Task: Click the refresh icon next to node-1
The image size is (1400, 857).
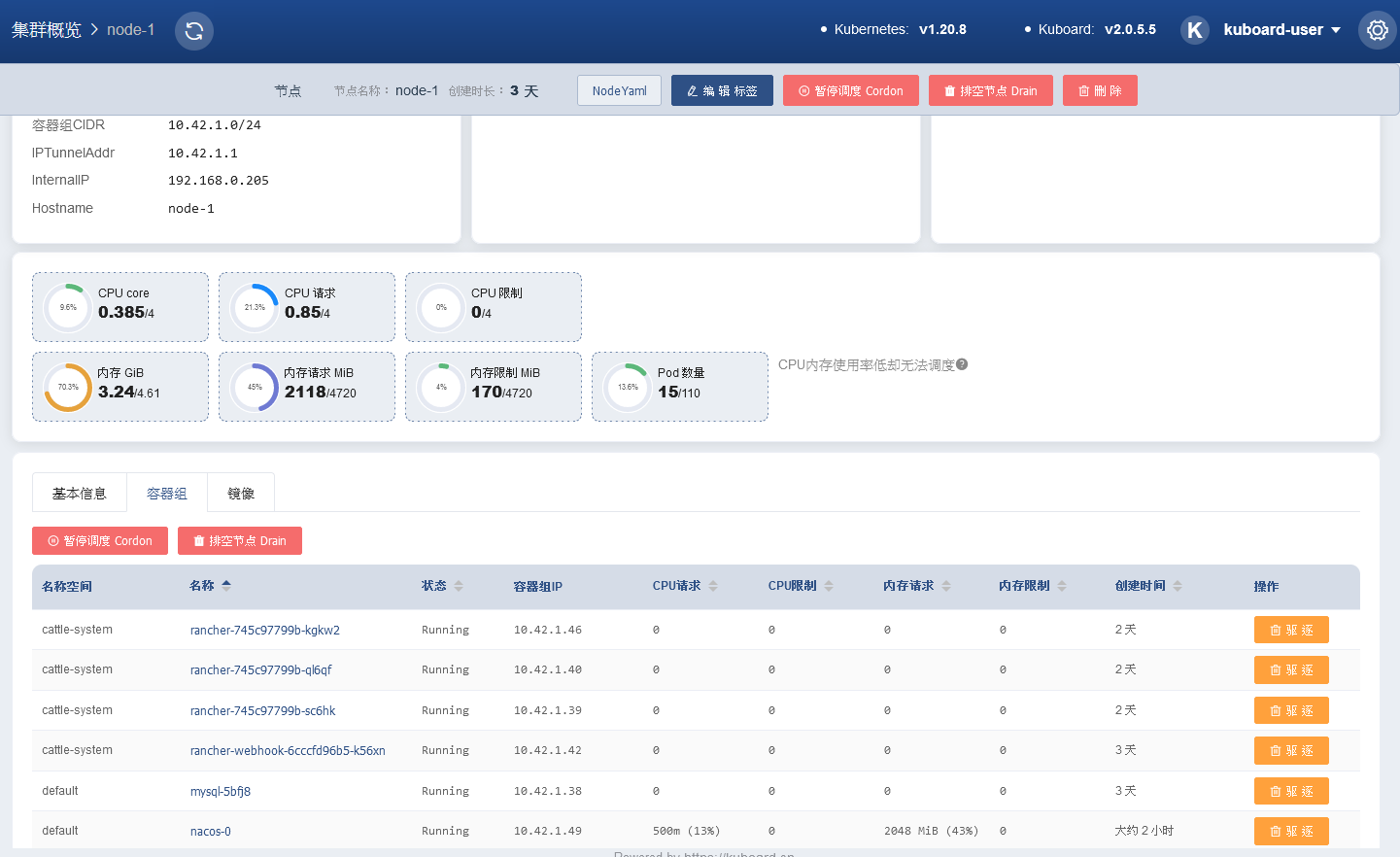Action: pyautogui.click(x=194, y=30)
